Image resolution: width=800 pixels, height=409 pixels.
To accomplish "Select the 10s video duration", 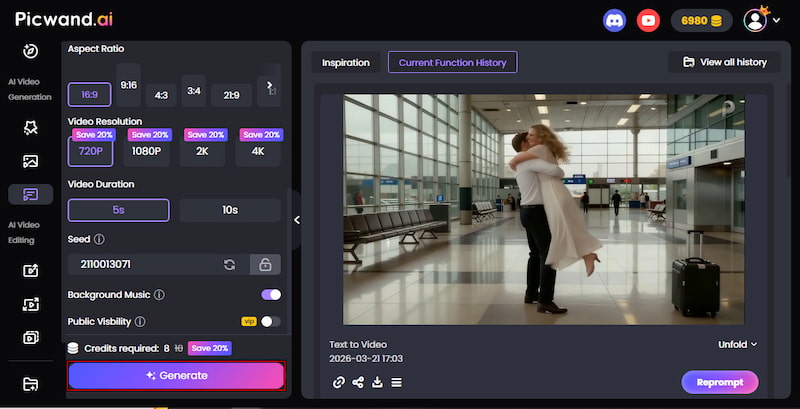I will point(230,210).
